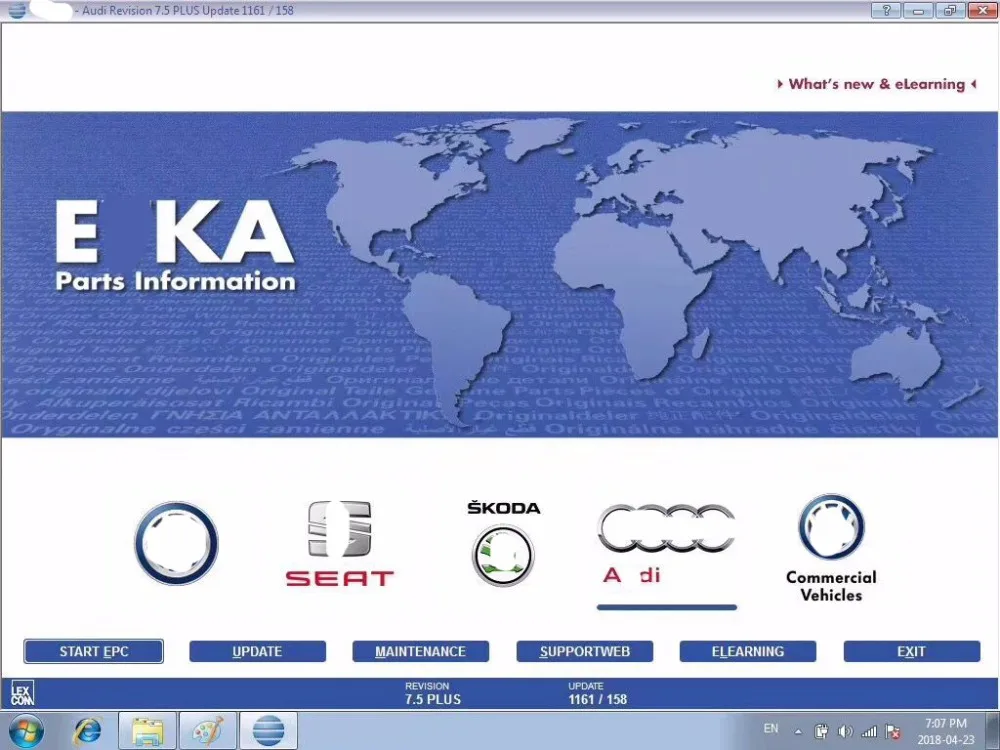
Task: Click the ETKA globe taskbar icon
Action: tap(268, 732)
